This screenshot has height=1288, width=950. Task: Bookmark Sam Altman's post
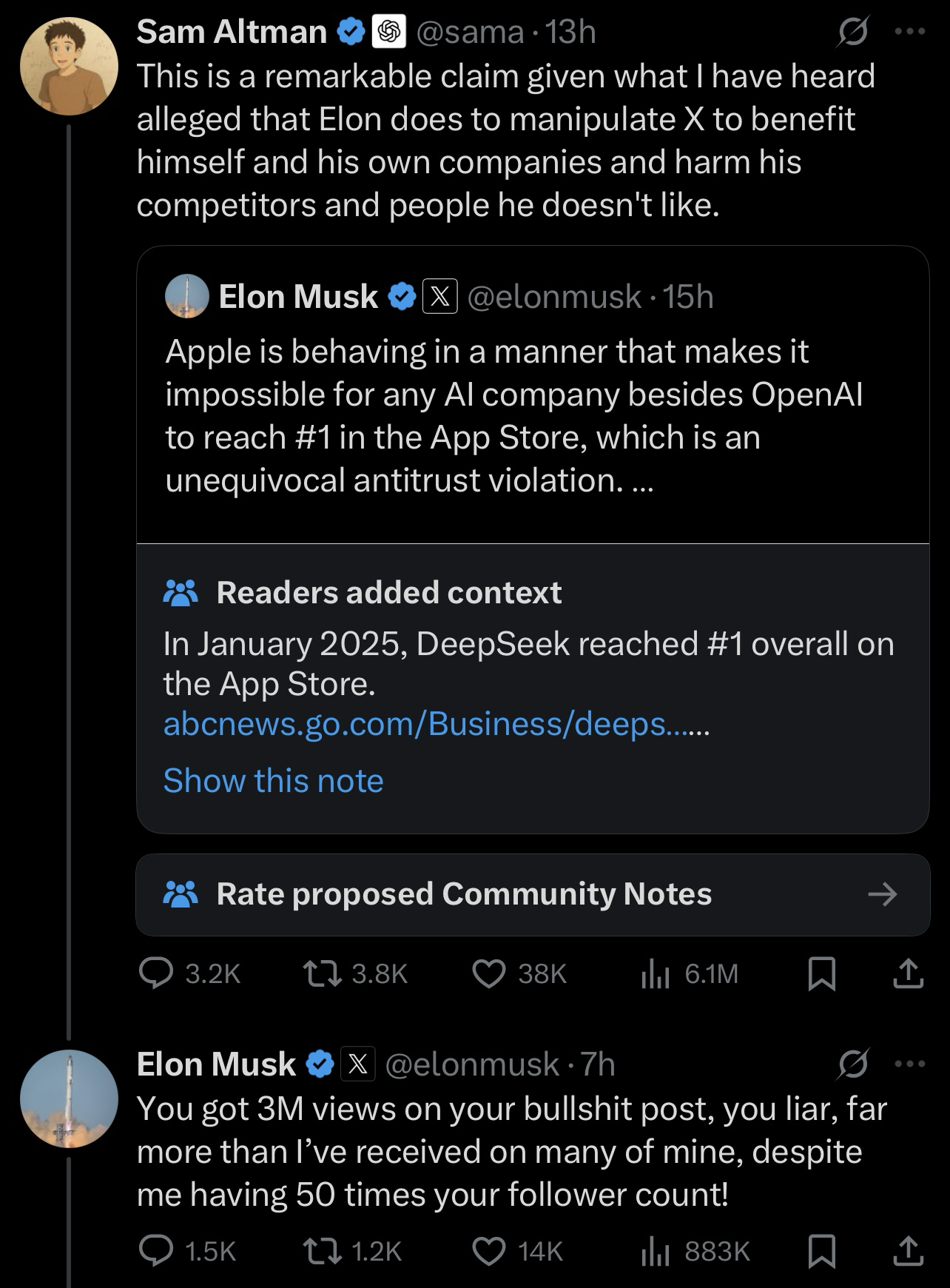click(821, 973)
